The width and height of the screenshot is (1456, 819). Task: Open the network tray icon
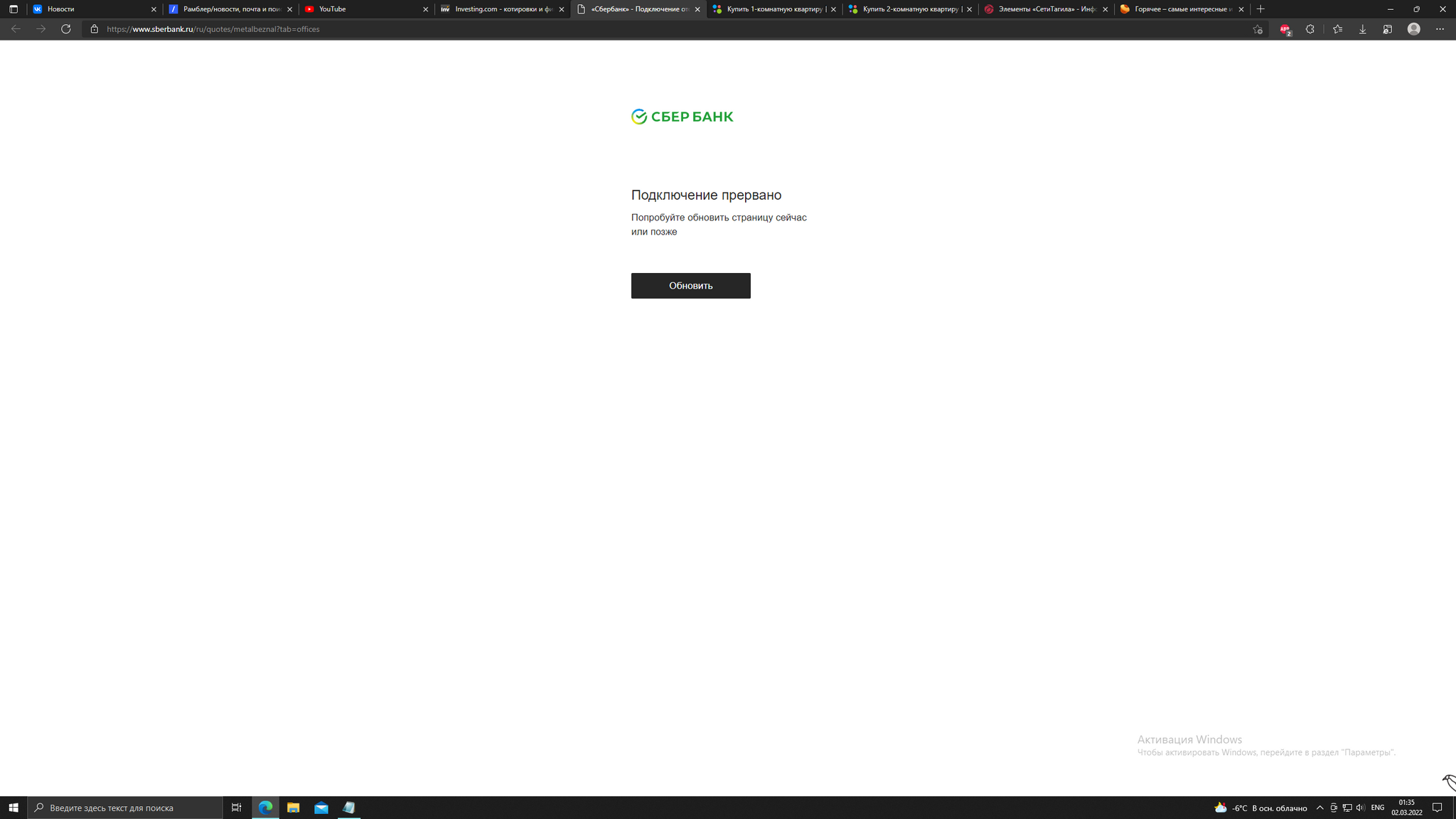click(1347, 808)
